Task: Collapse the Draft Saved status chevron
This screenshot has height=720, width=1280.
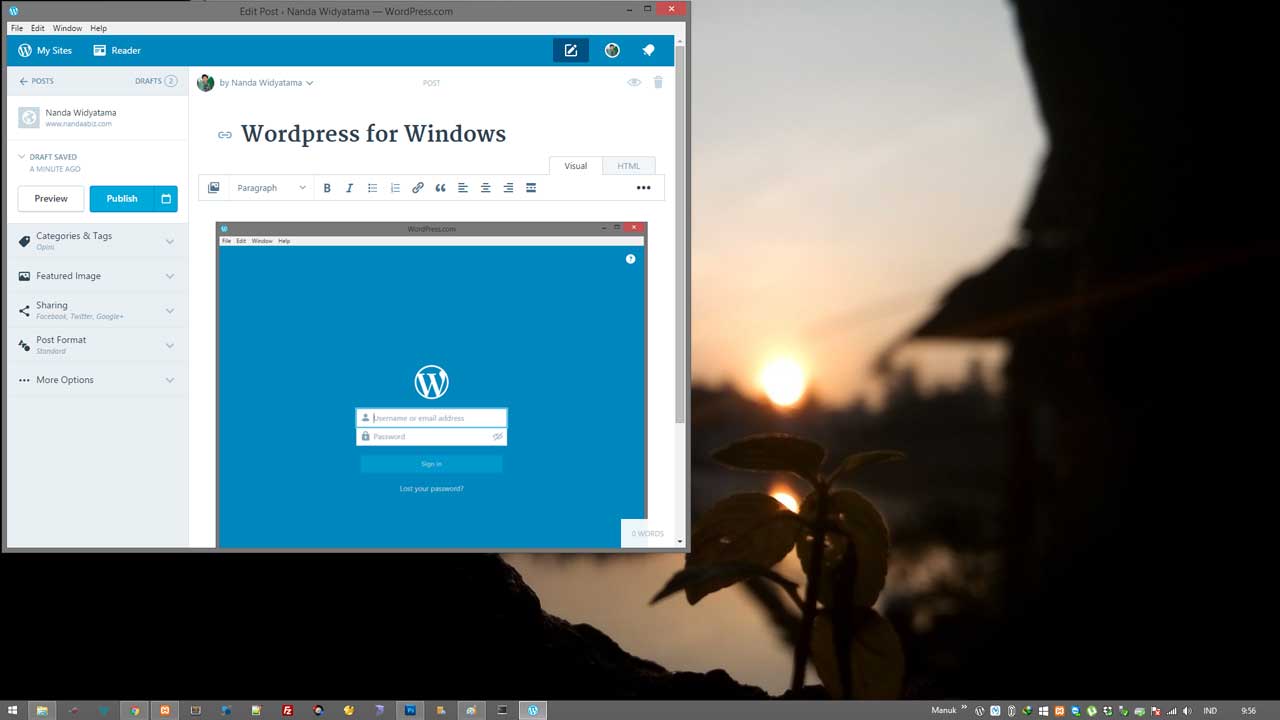Action: (22, 157)
